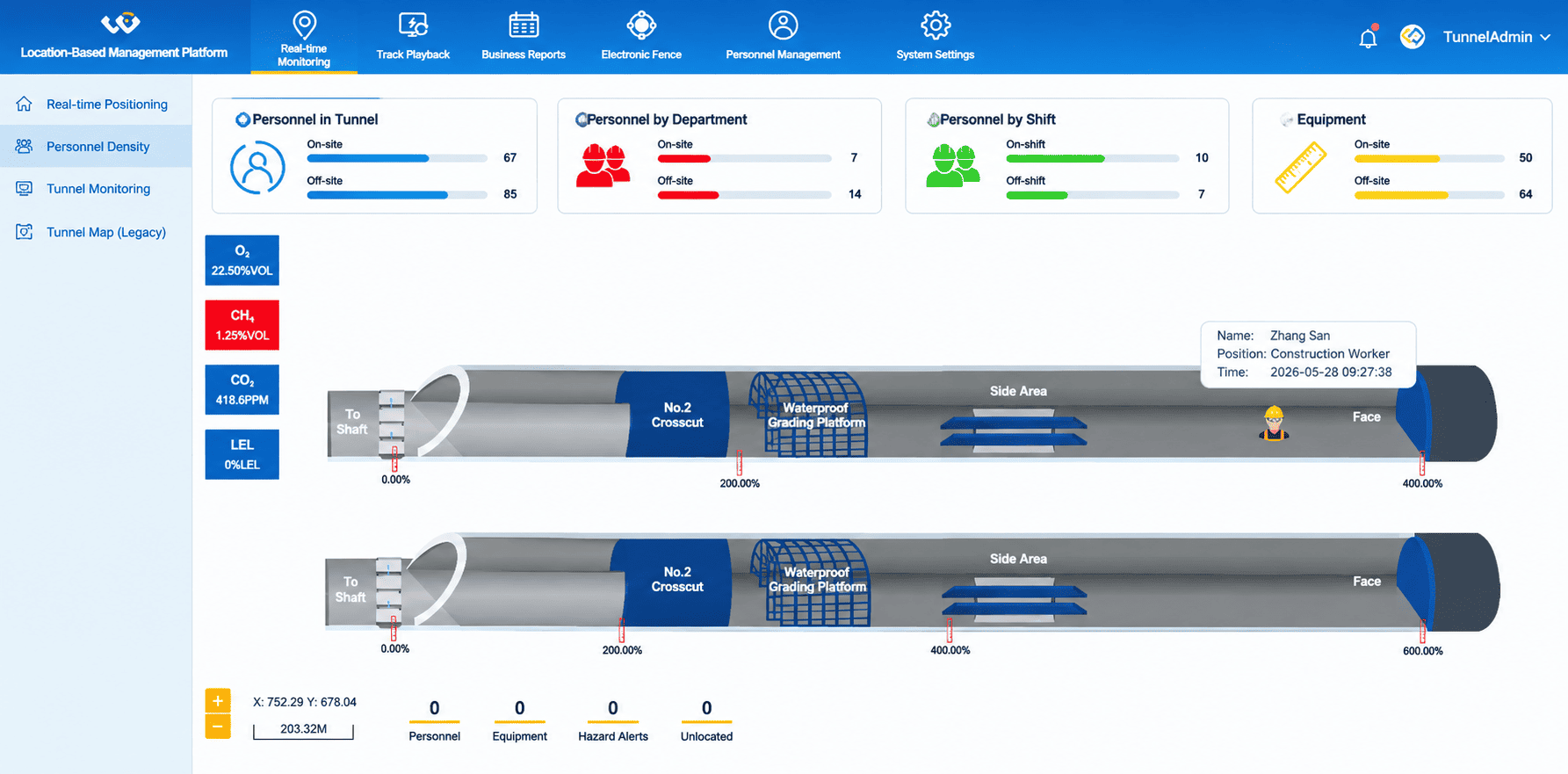
Task: Click the CO₂ 418.6PPM gas tile
Action: point(242,389)
